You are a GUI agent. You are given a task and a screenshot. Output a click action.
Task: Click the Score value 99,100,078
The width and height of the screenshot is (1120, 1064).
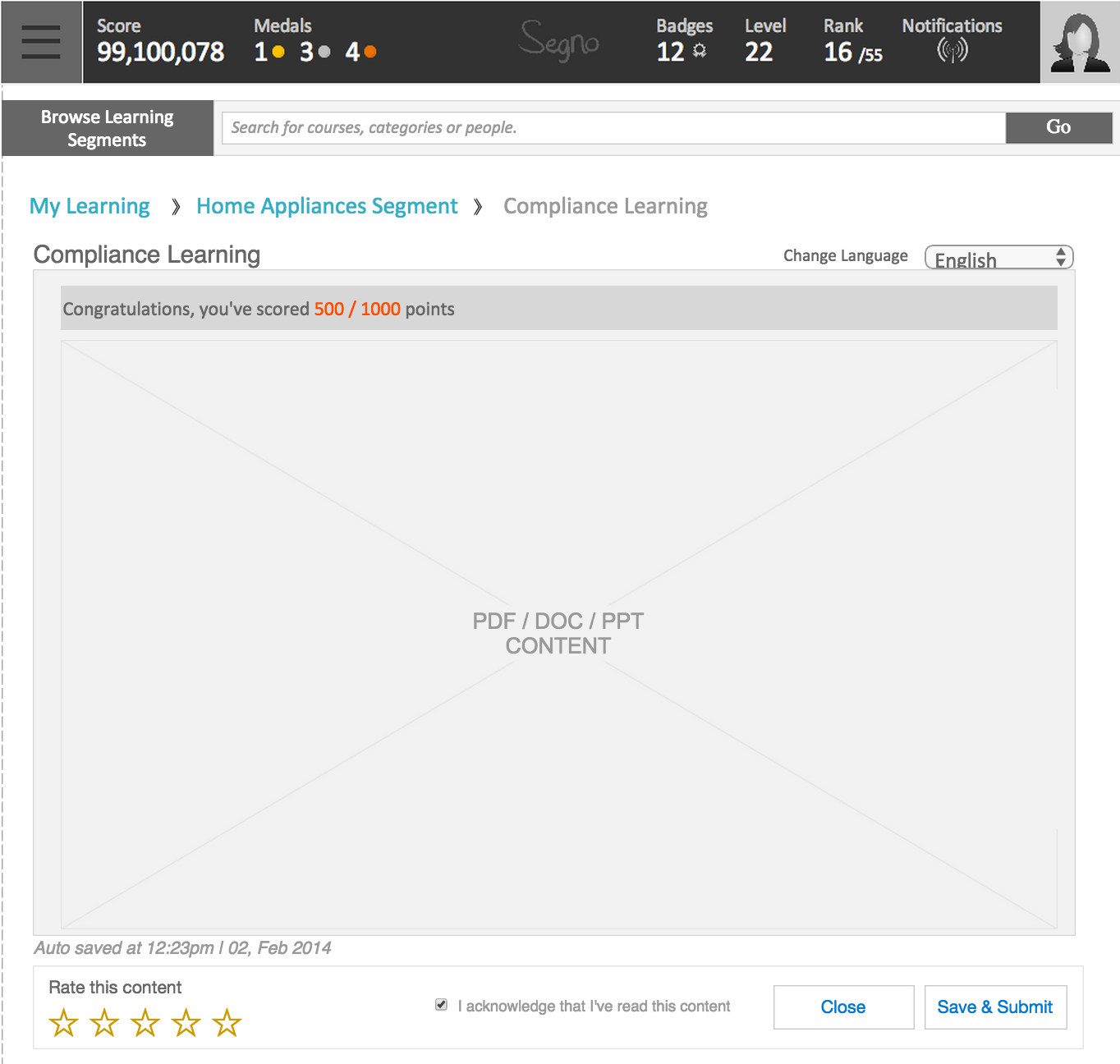pos(161,53)
